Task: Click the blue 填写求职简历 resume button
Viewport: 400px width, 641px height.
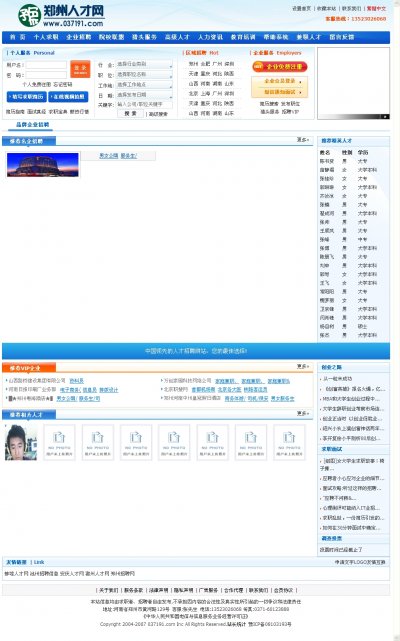Action: (27, 97)
